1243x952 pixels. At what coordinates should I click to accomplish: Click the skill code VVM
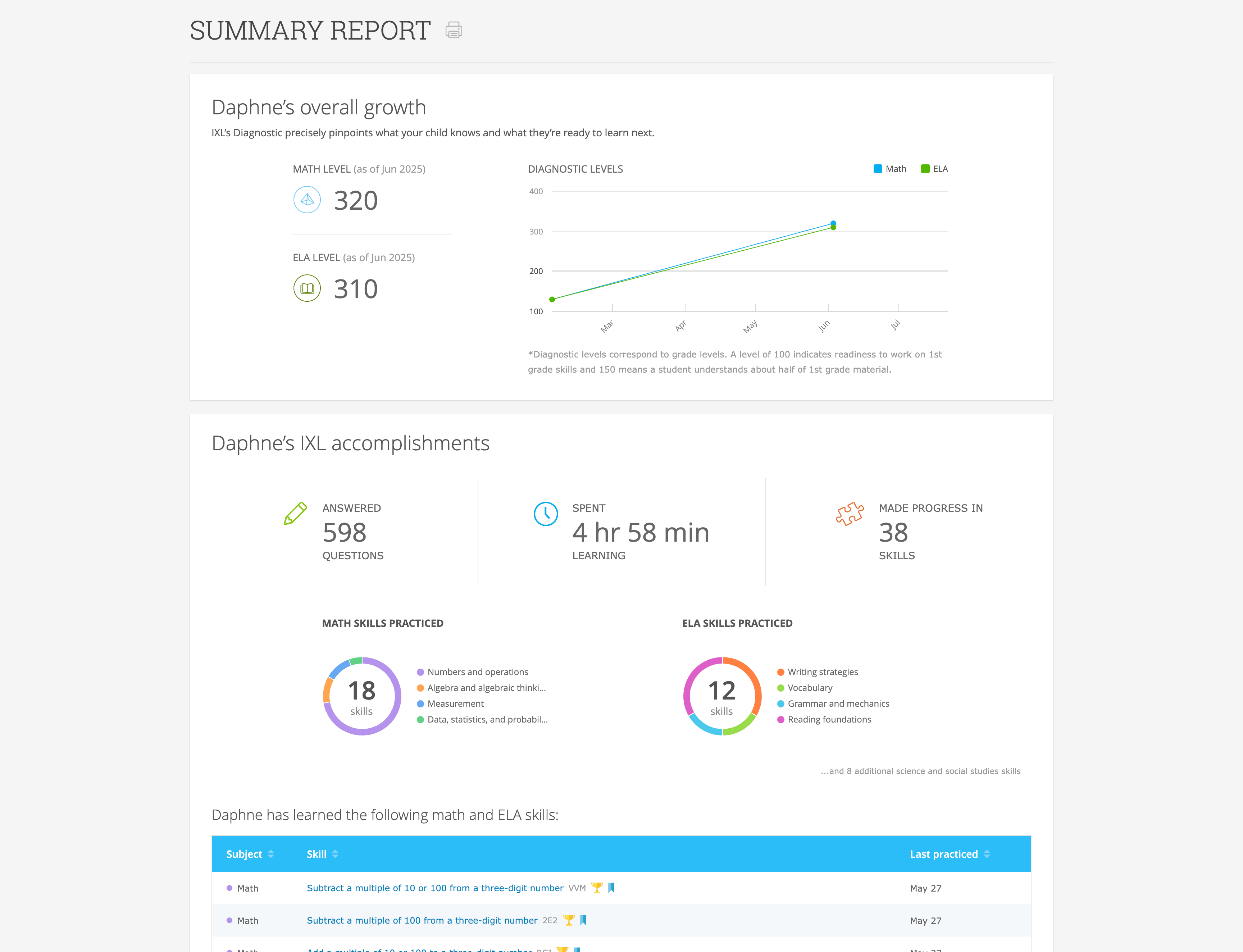click(577, 888)
